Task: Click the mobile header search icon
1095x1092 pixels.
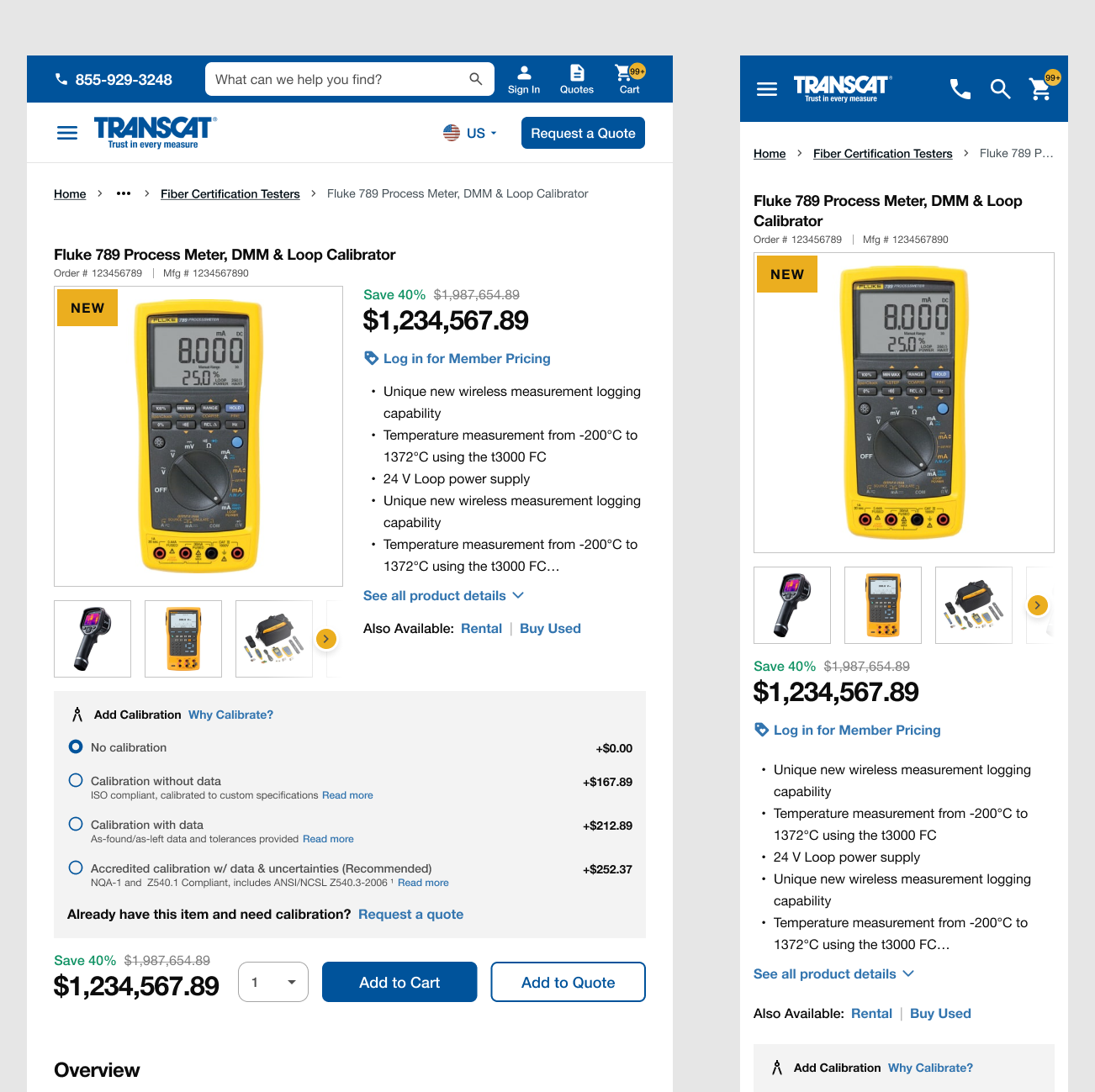Action: coord(1000,88)
